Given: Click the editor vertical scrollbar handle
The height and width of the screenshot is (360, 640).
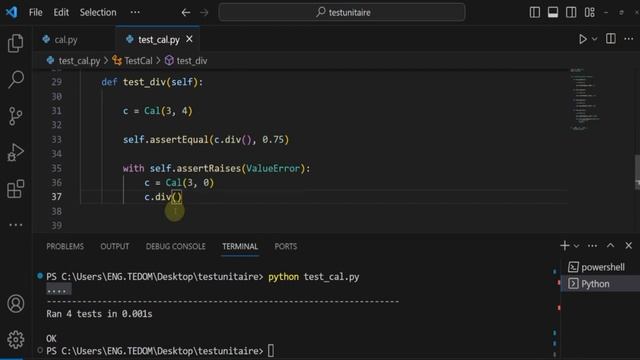Looking at the screenshot, I should [x=637, y=172].
